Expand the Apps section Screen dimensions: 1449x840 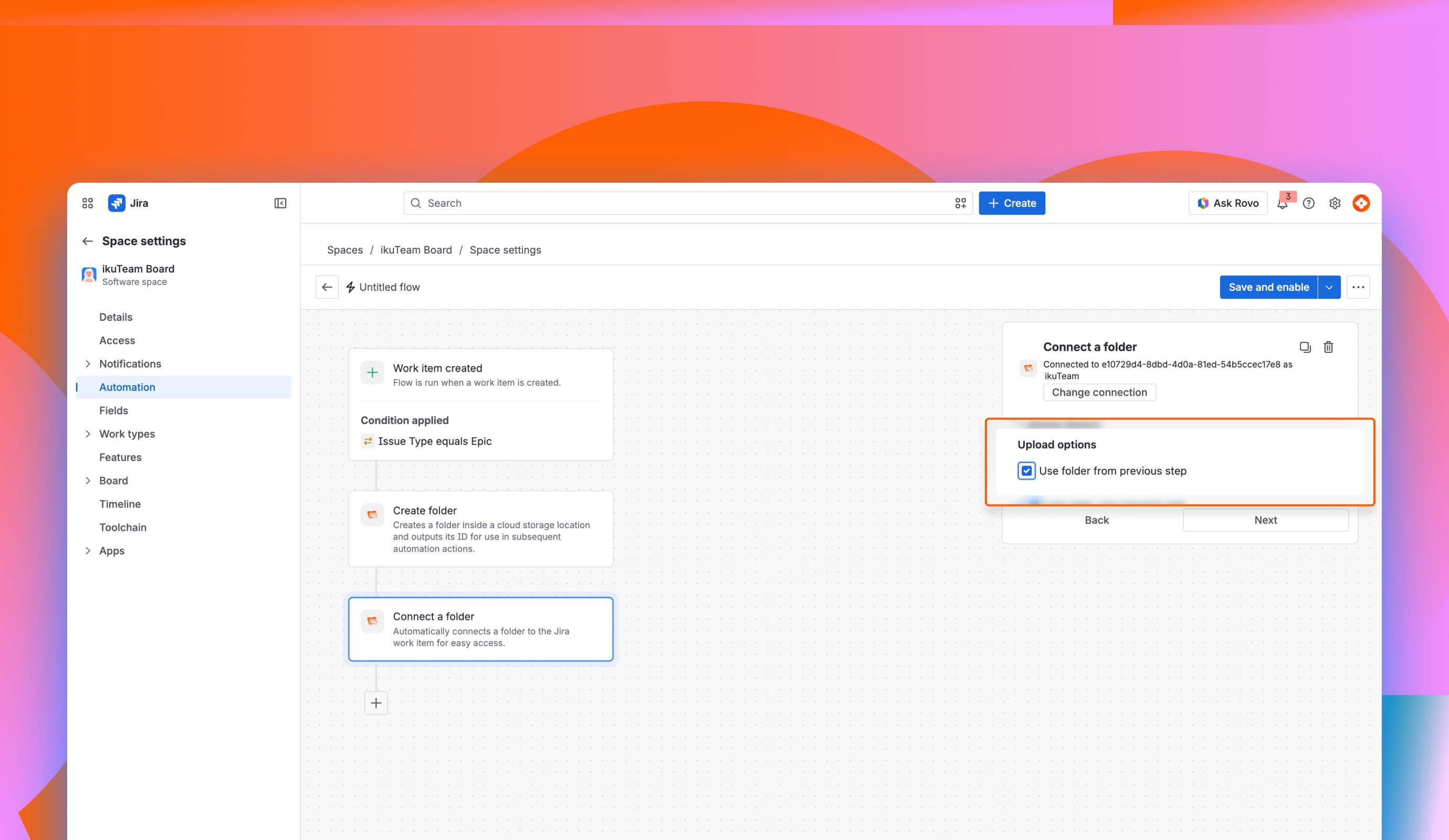pos(87,551)
